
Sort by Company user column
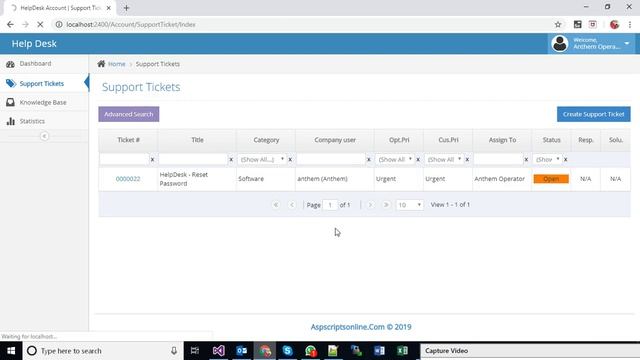335,140
